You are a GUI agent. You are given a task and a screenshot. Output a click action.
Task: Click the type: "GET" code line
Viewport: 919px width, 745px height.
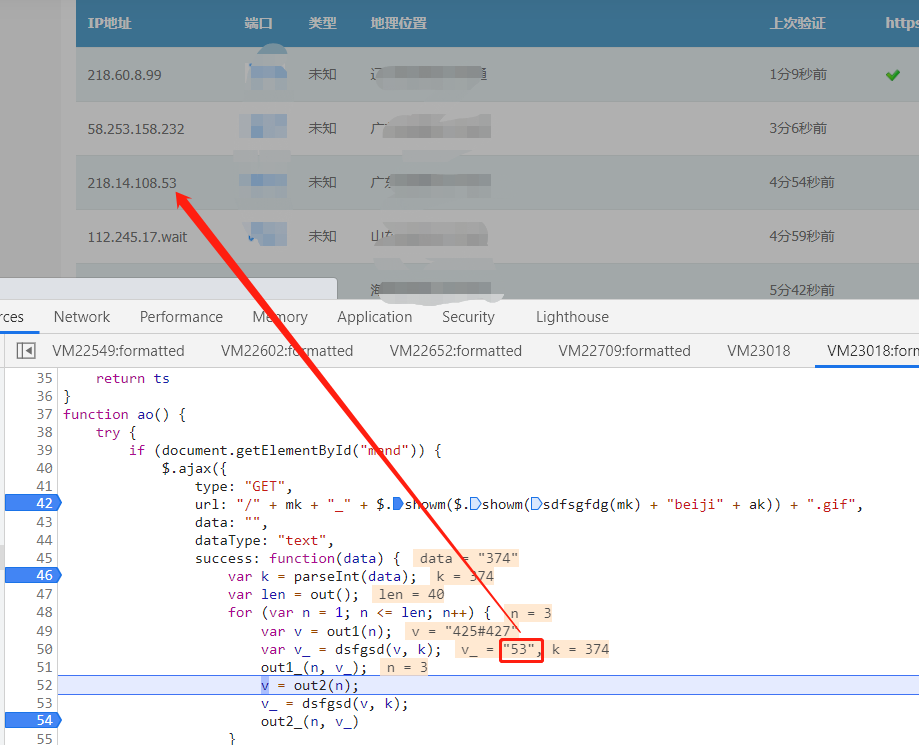click(243, 487)
